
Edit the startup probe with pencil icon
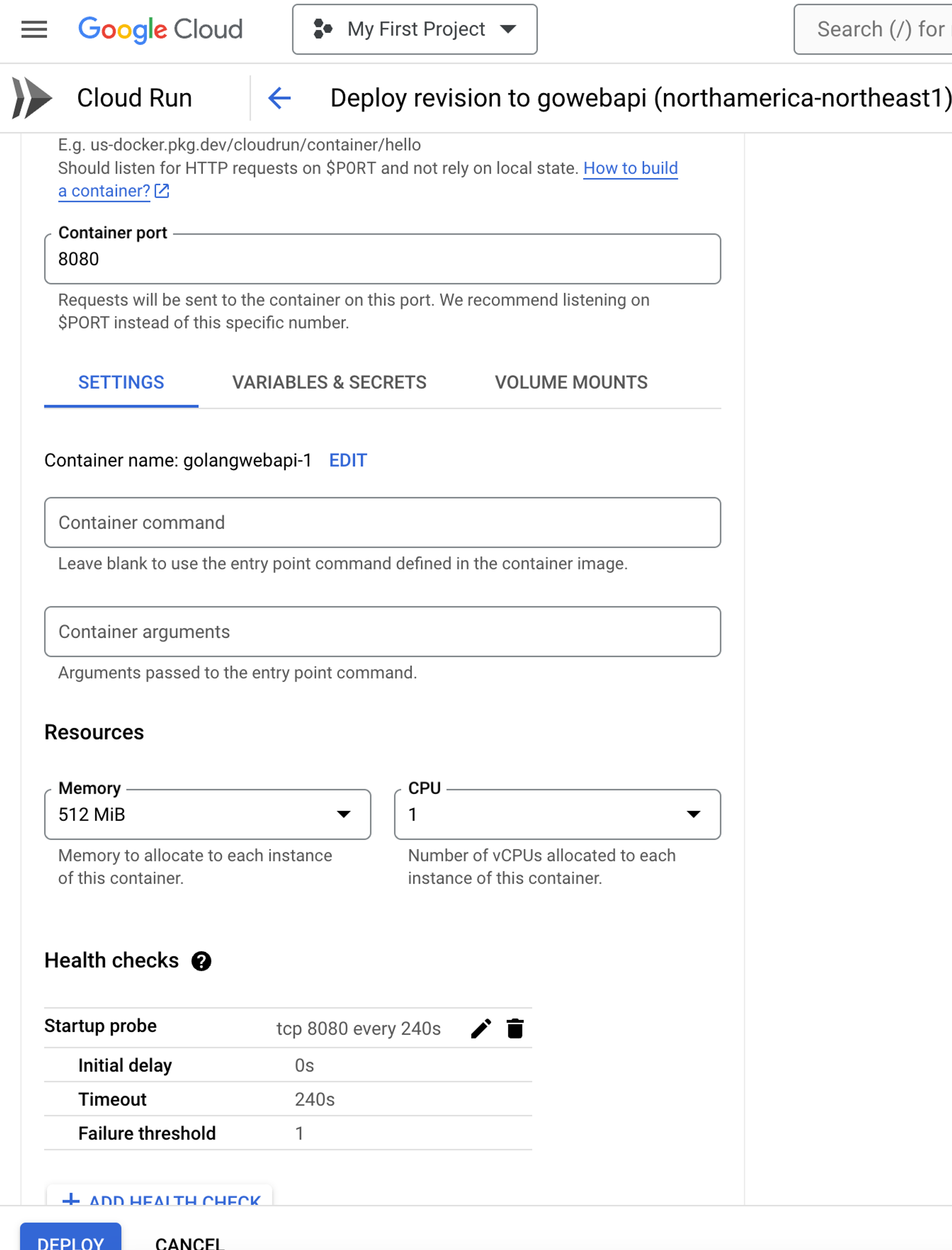[x=481, y=1029]
